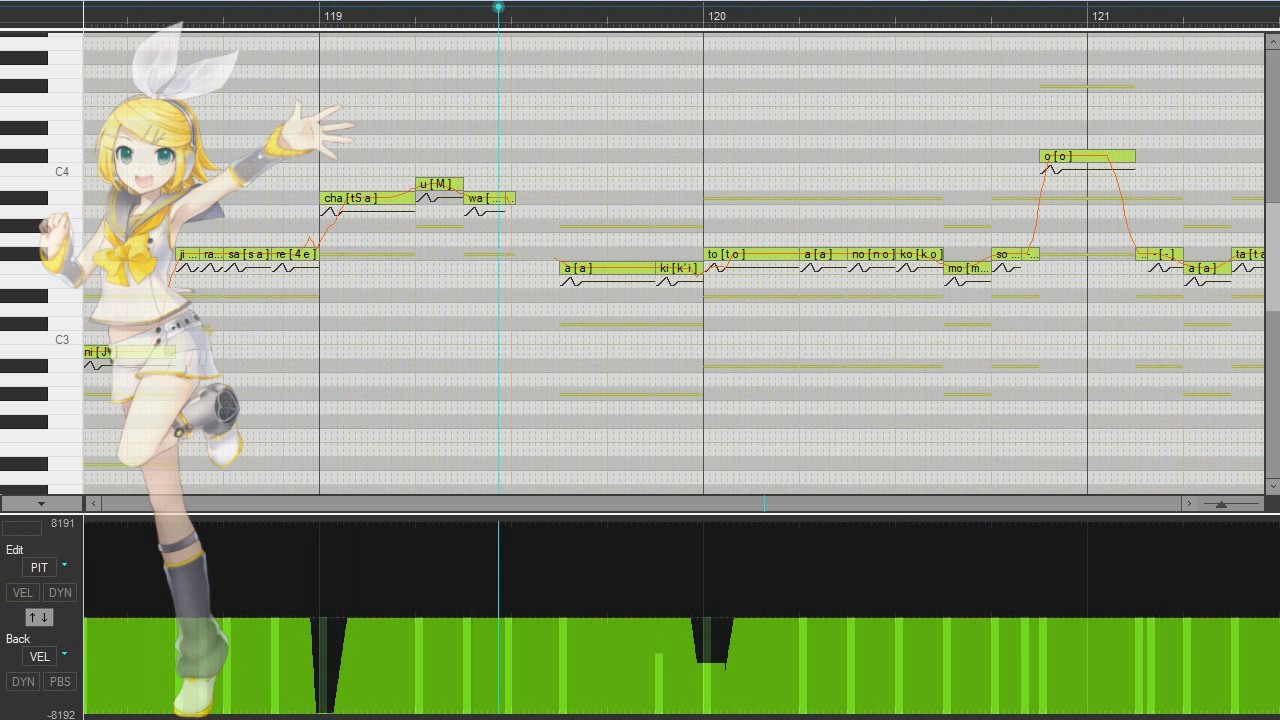This screenshot has width=1280, height=720.
Task: Click the vibrato icon below the 're' note
Action: coord(284,268)
